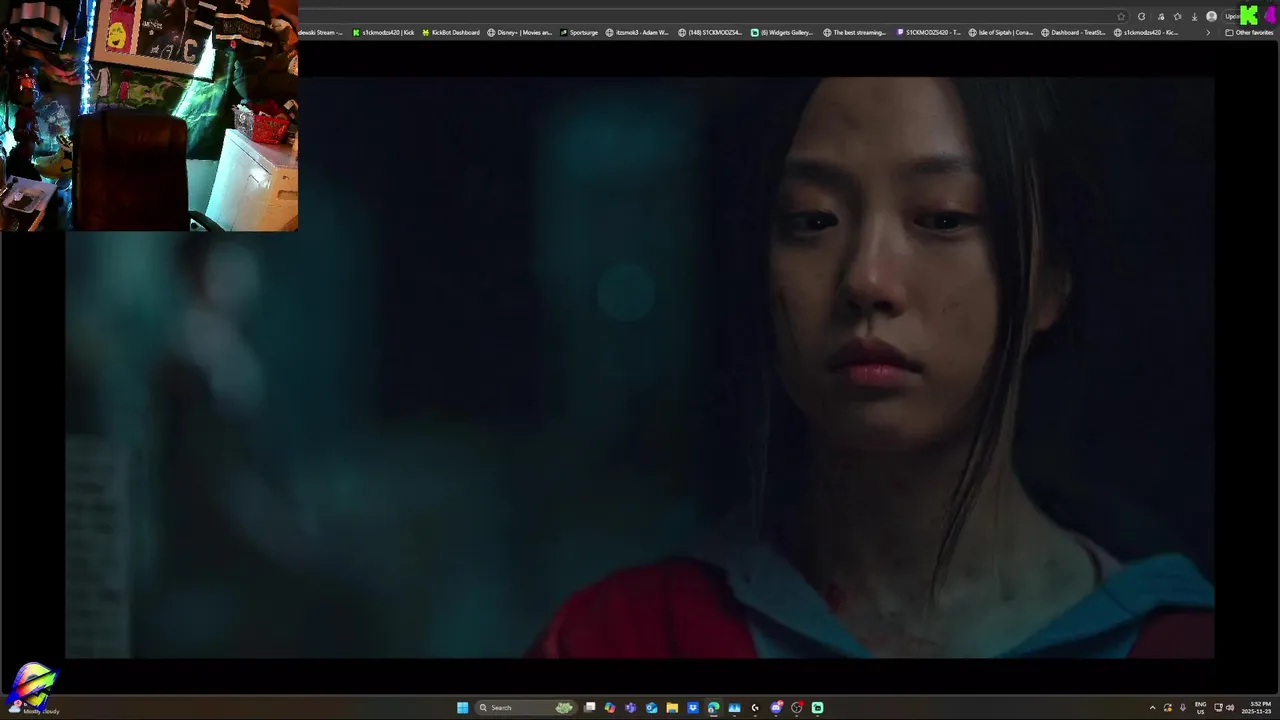Launch Copilot from the taskbar
This screenshot has width=1280, height=720.
pyautogui.click(x=610, y=708)
